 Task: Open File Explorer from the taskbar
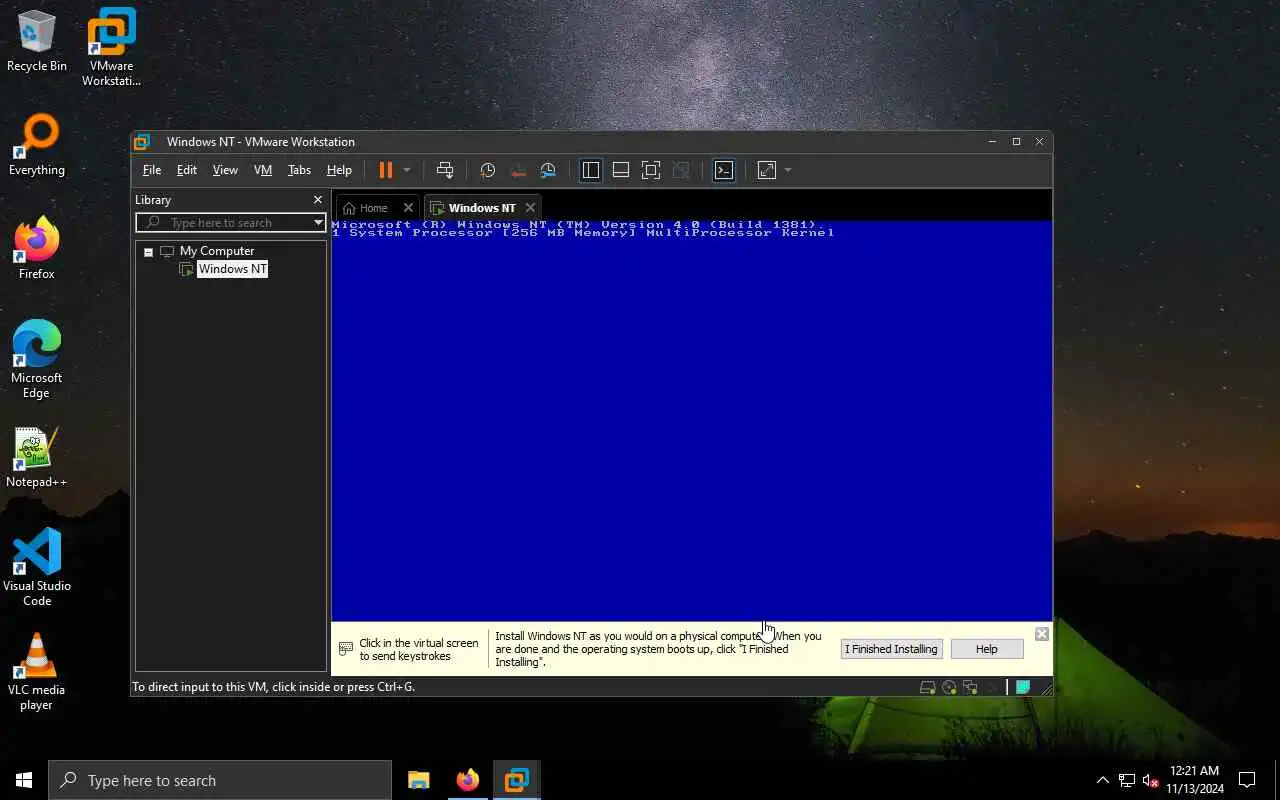coord(419,780)
